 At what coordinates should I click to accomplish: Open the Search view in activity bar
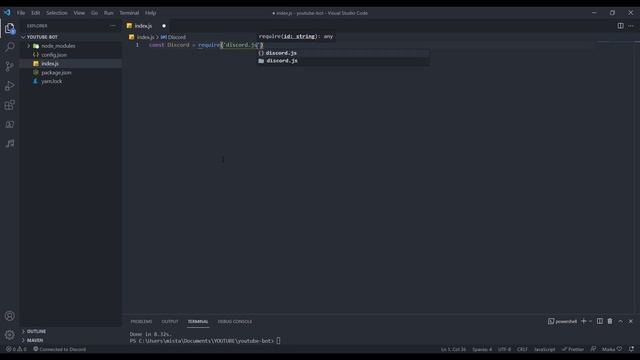(x=10, y=47)
